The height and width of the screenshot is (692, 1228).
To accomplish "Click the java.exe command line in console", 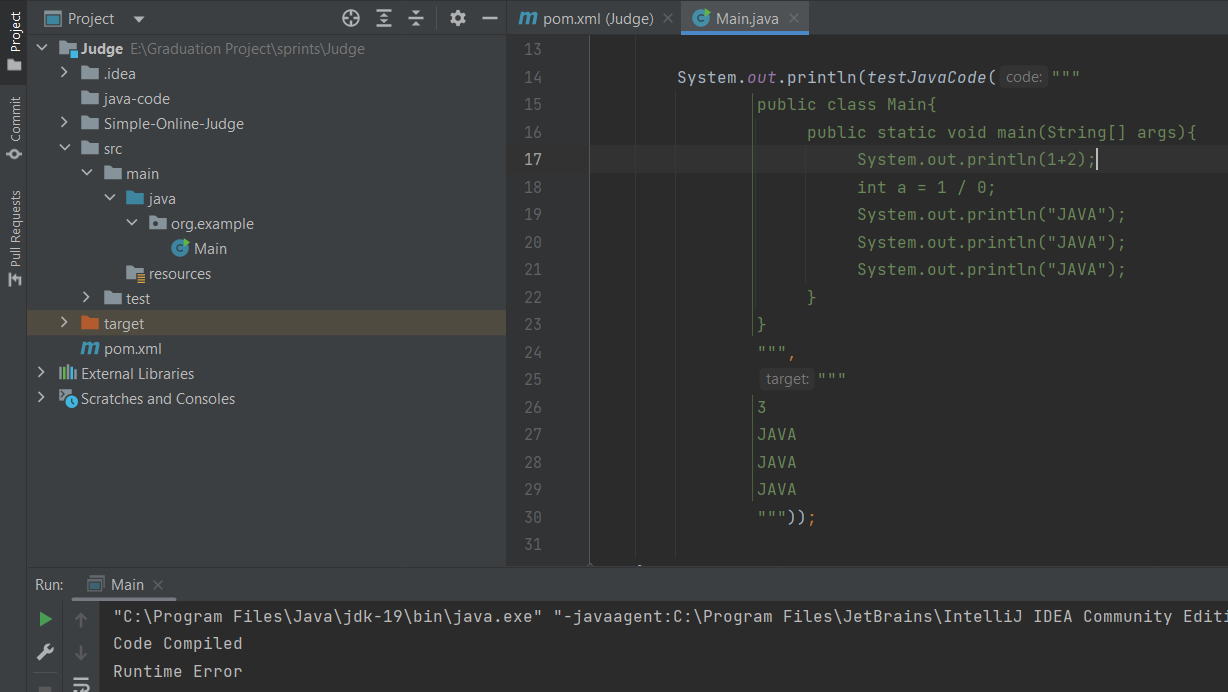I will pos(670,616).
